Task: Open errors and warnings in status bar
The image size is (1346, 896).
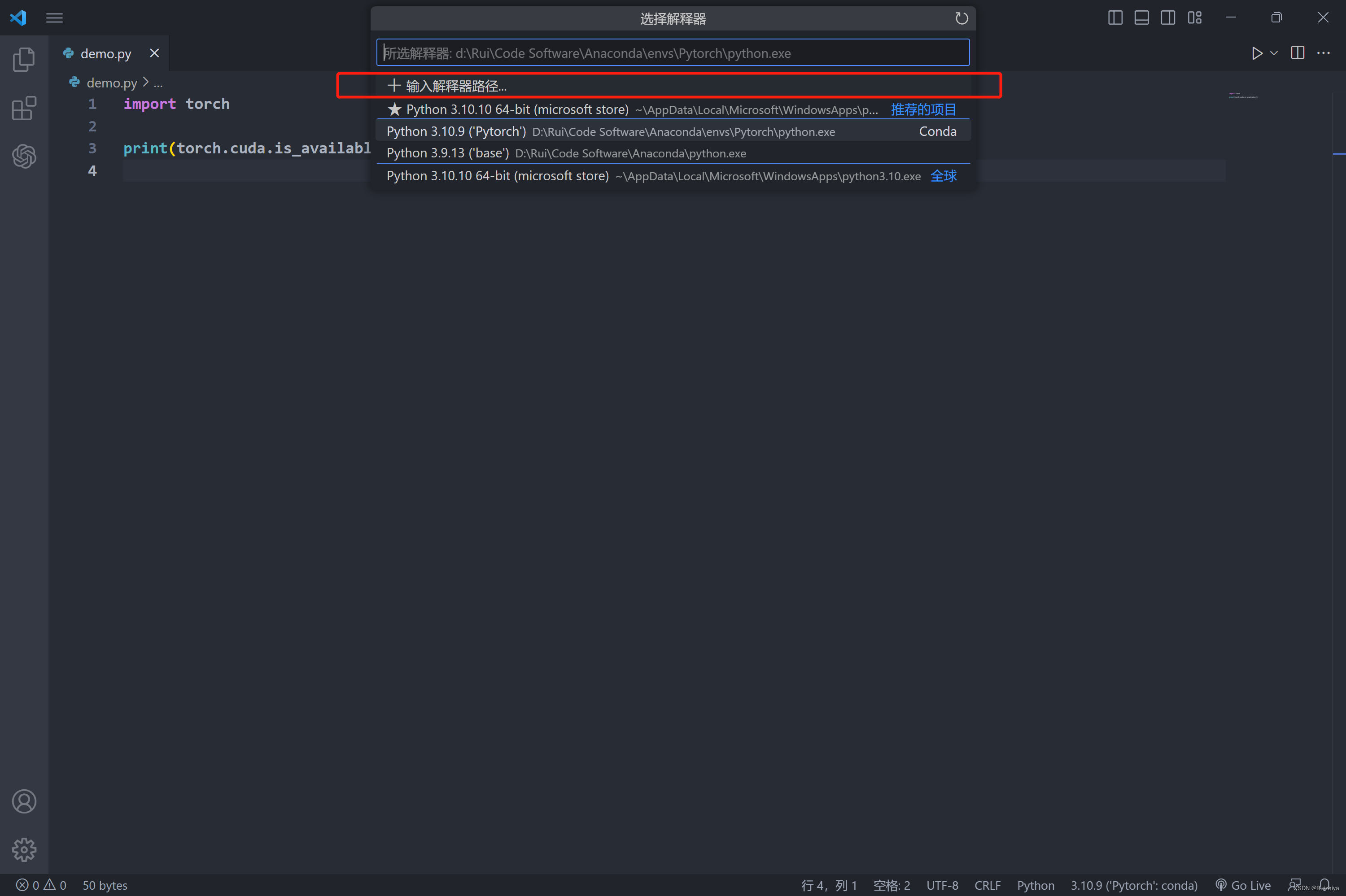Action: point(41,885)
